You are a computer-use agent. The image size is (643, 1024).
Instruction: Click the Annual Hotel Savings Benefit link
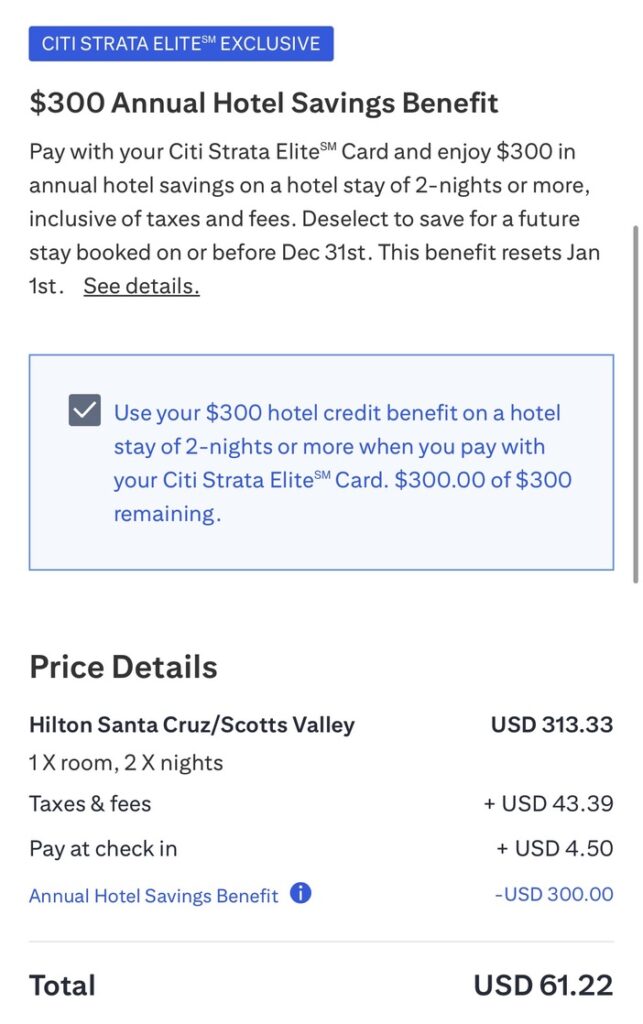pos(153,896)
